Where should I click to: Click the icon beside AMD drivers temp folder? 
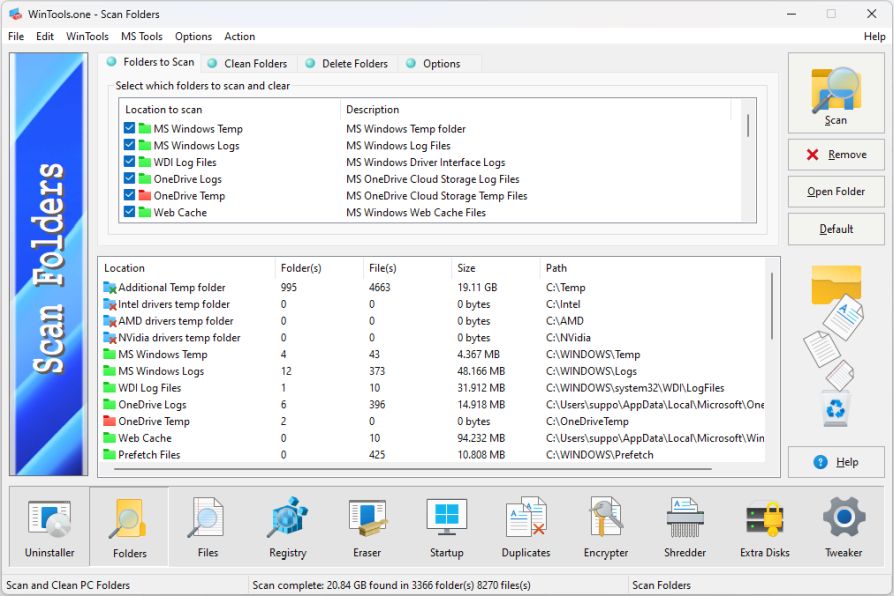tap(109, 321)
